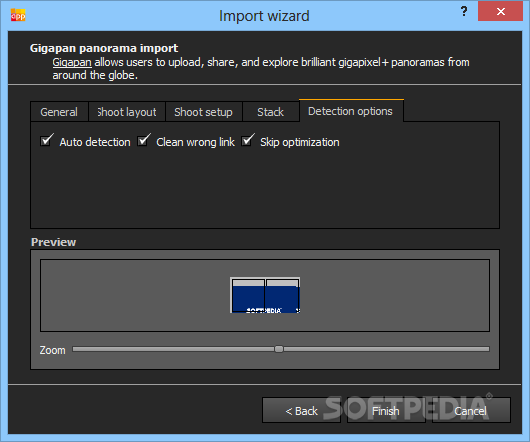Screen dimensions: 530x442
Task: Click the question mark help button
Action: (464, 11)
